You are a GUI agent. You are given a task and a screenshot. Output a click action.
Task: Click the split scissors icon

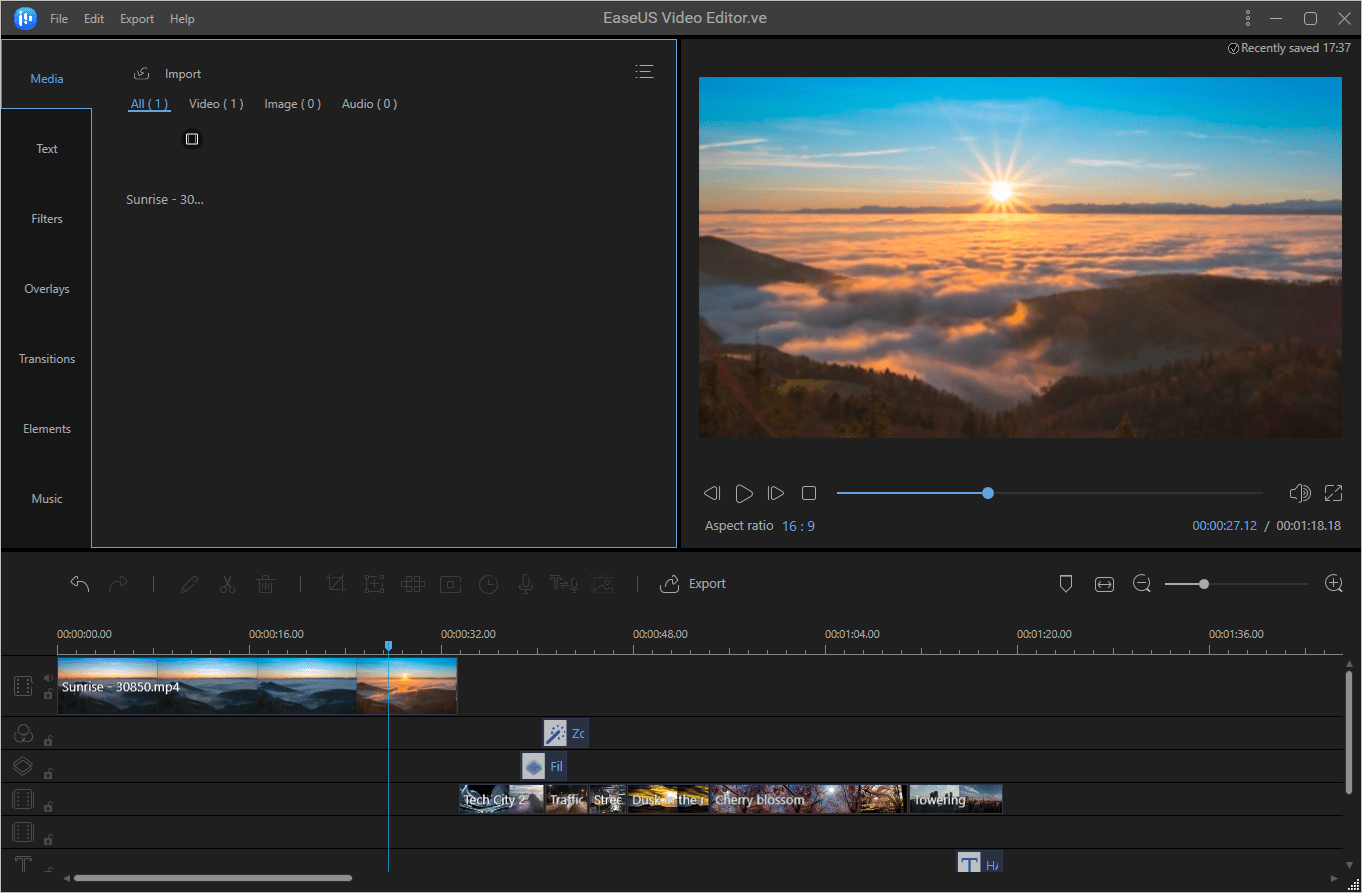tap(227, 584)
